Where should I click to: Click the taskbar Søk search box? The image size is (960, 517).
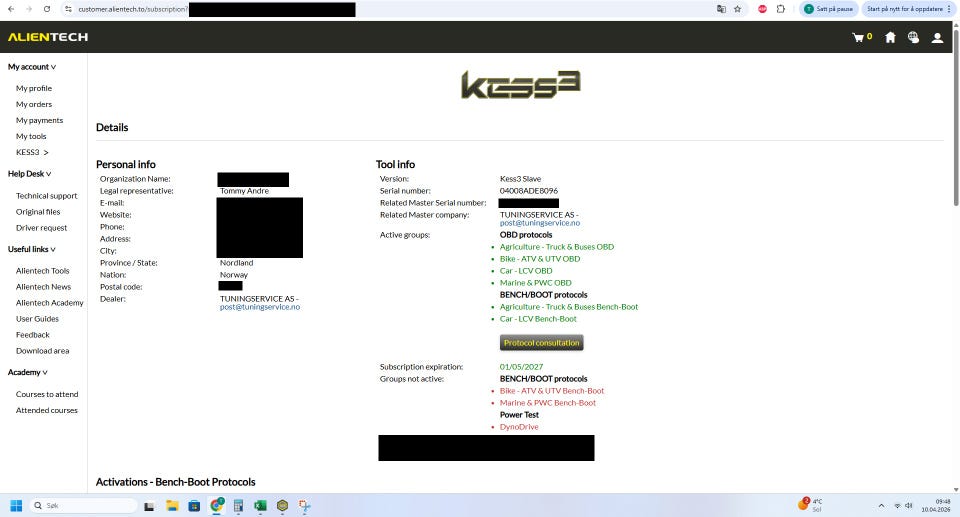pos(83,505)
